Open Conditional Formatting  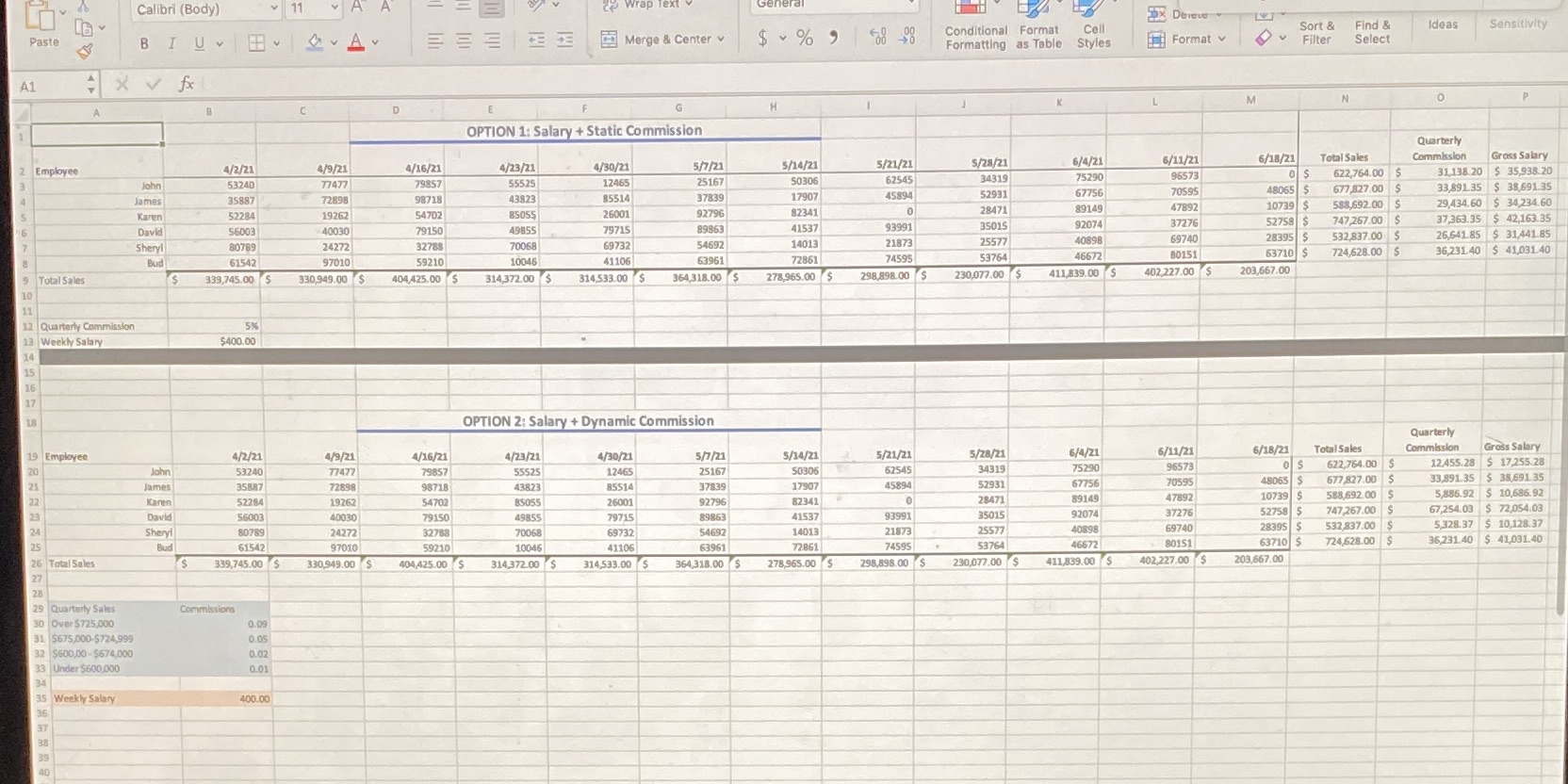[x=975, y=25]
